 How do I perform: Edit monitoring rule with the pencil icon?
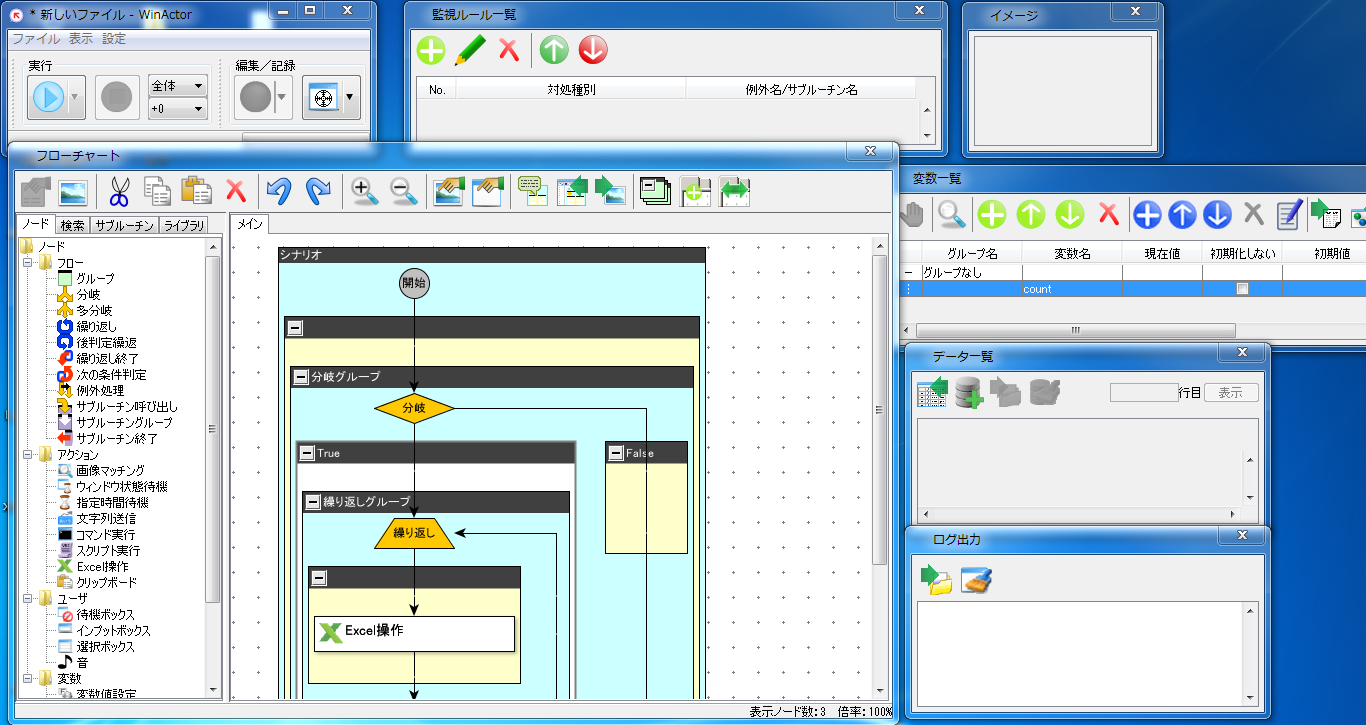click(x=470, y=50)
